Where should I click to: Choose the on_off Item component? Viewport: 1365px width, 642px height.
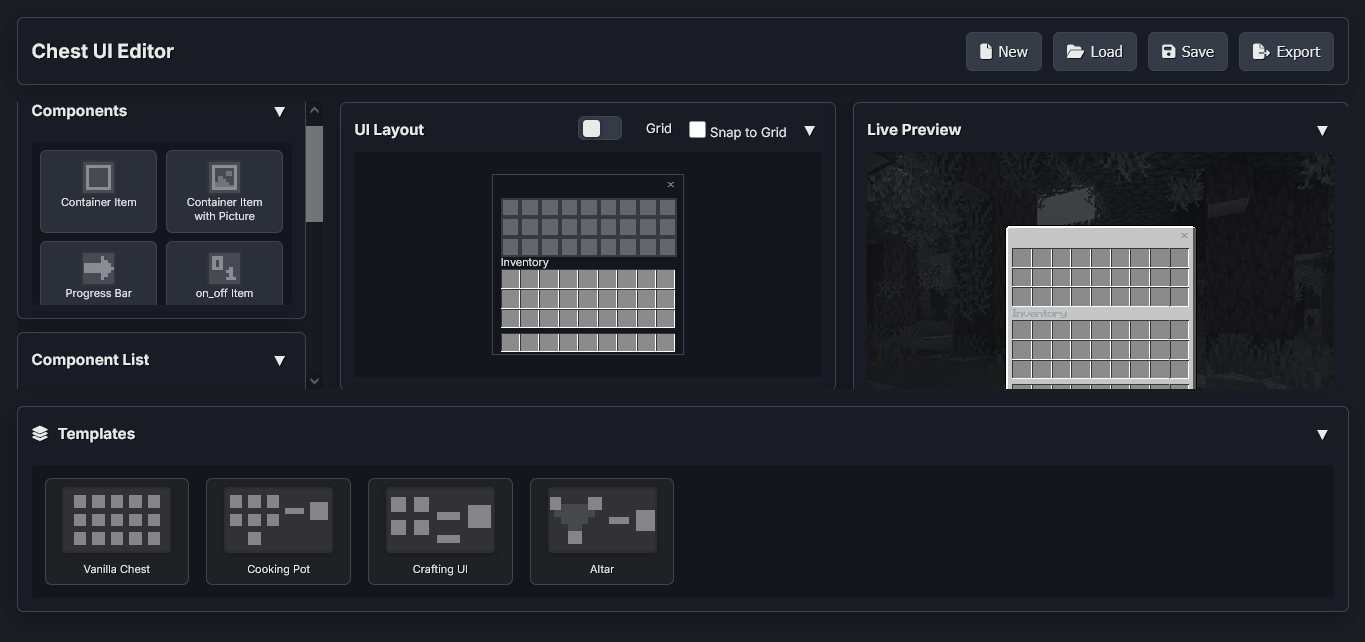[224, 273]
